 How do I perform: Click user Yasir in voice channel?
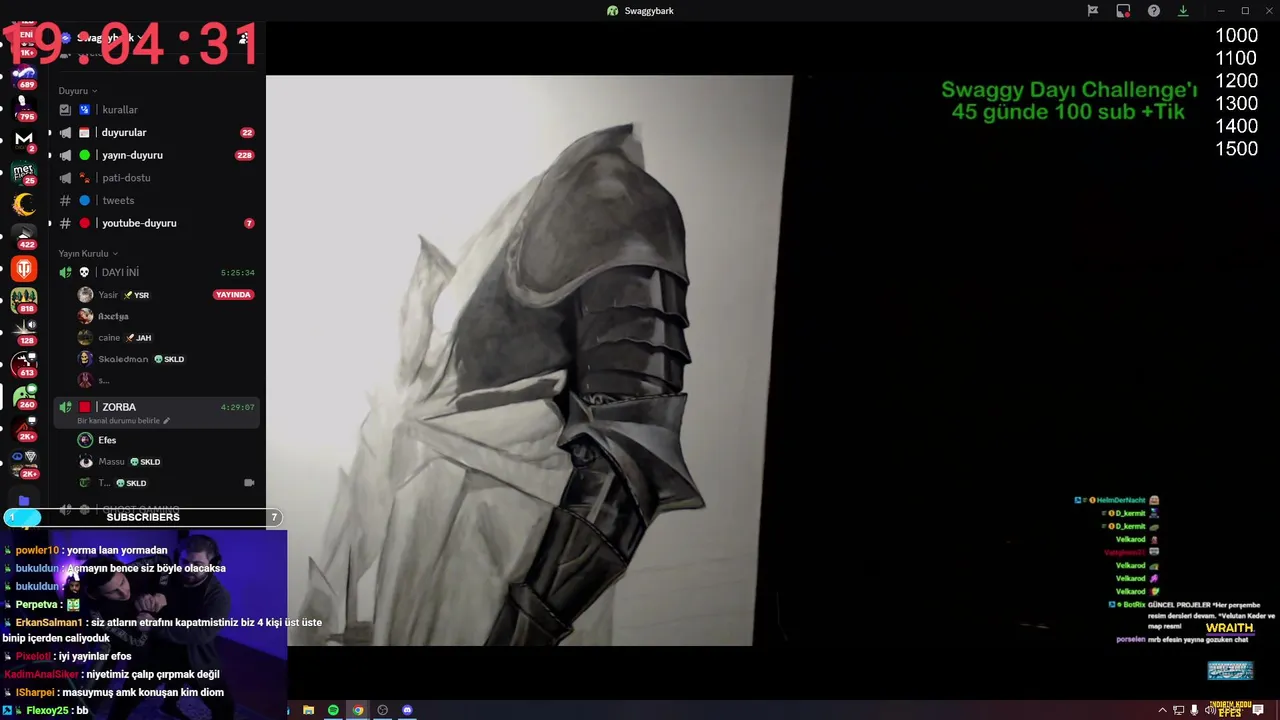109,295
